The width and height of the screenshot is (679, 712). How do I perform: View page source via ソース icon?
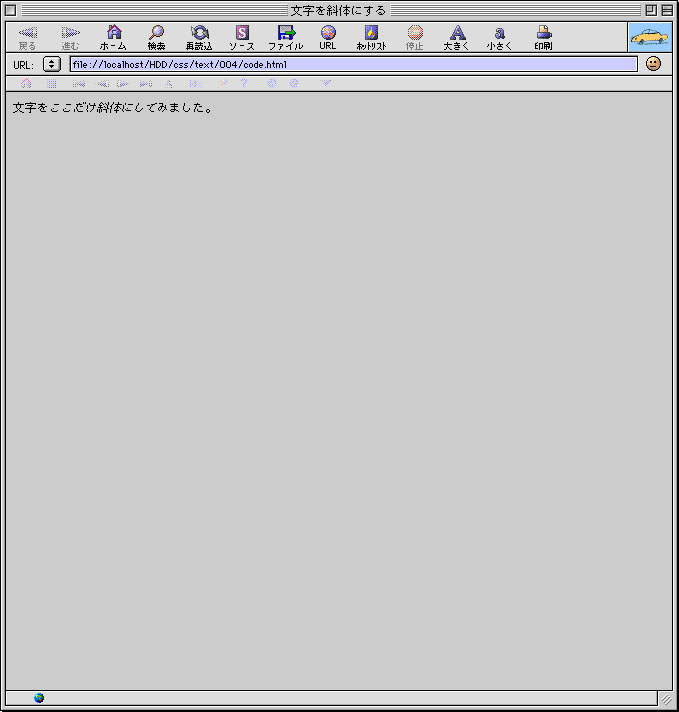pyautogui.click(x=242, y=33)
